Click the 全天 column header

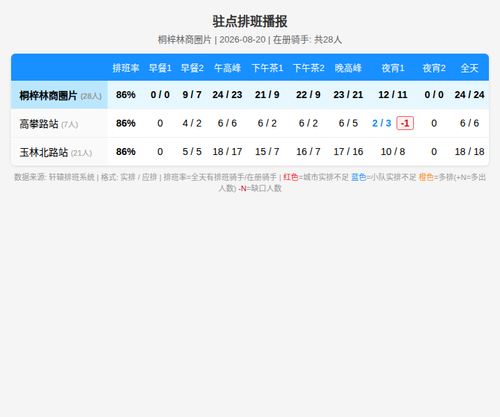(x=469, y=68)
